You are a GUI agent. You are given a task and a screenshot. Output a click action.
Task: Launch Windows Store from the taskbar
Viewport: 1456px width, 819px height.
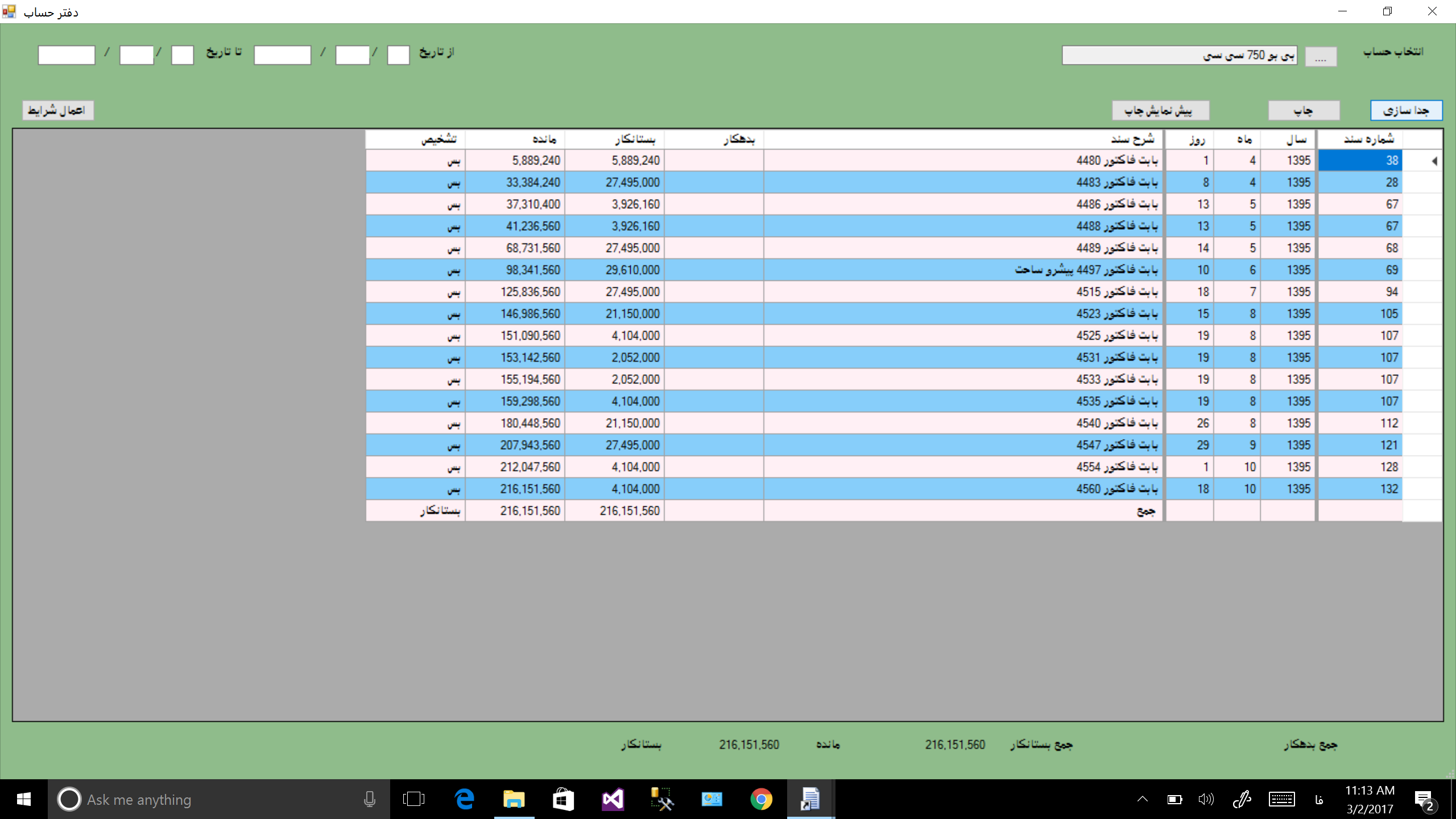click(x=563, y=799)
